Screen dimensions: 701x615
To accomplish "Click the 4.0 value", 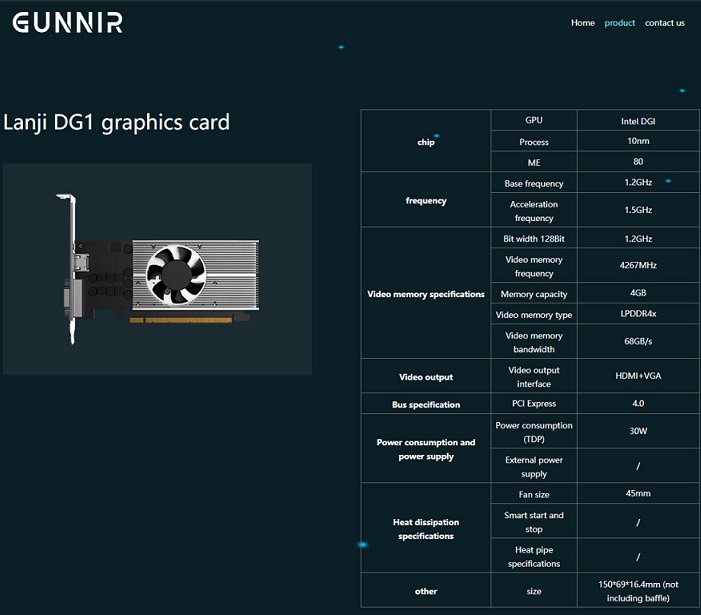I will pyautogui.click(x=638, y=403).
